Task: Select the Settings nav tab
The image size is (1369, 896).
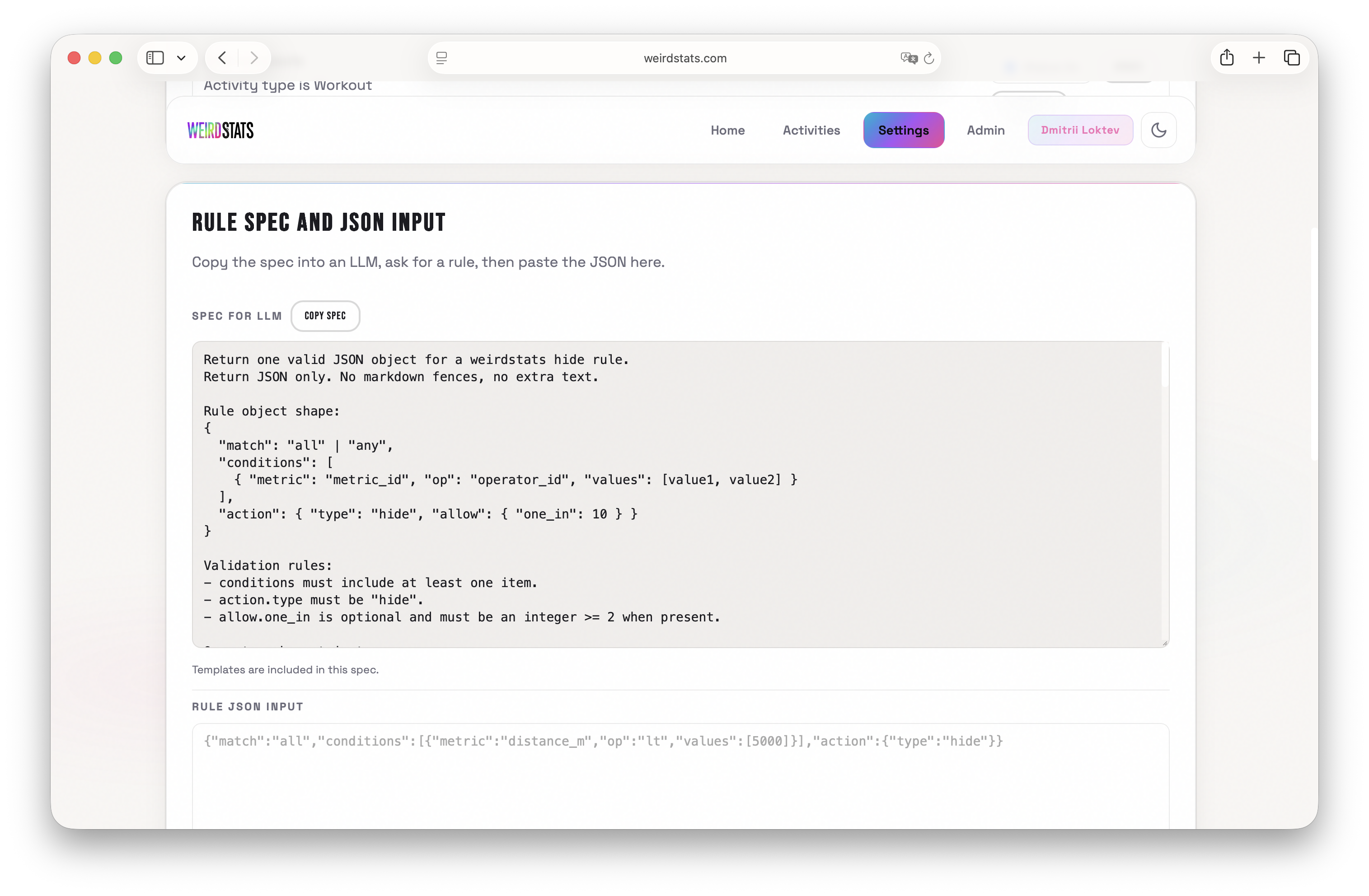Action: [903, 131]
